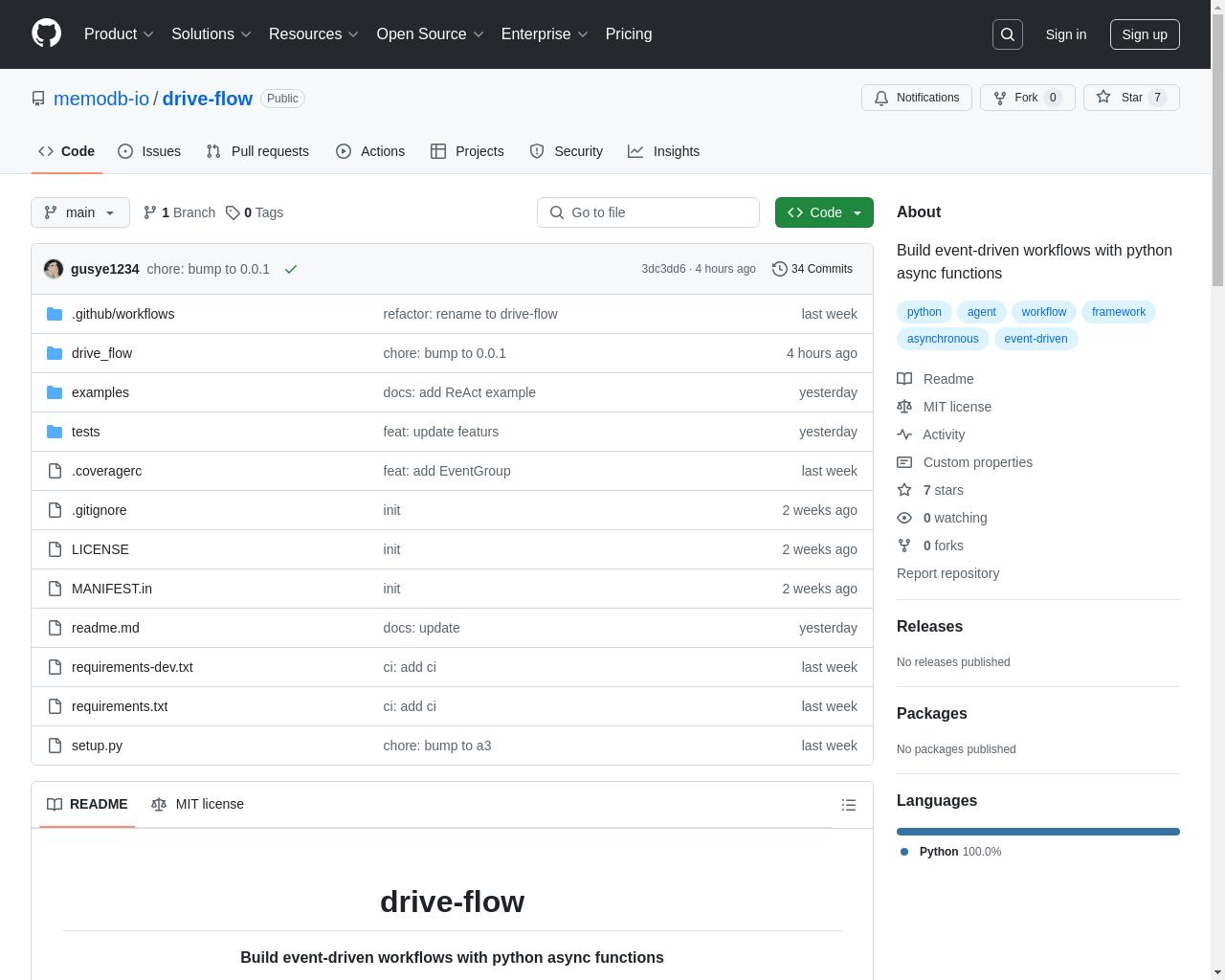This screenshot has height=980, width=1225.
Task: Expand the Product menu
Action: coord(119,34)
